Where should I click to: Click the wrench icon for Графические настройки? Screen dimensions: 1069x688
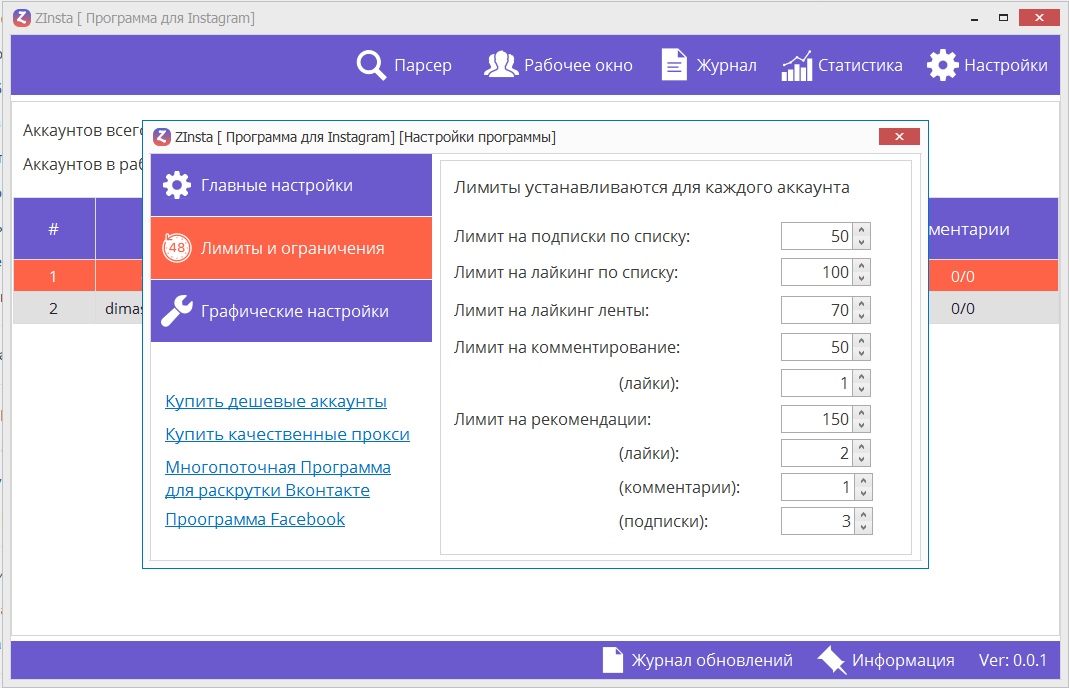click(177, 311)
